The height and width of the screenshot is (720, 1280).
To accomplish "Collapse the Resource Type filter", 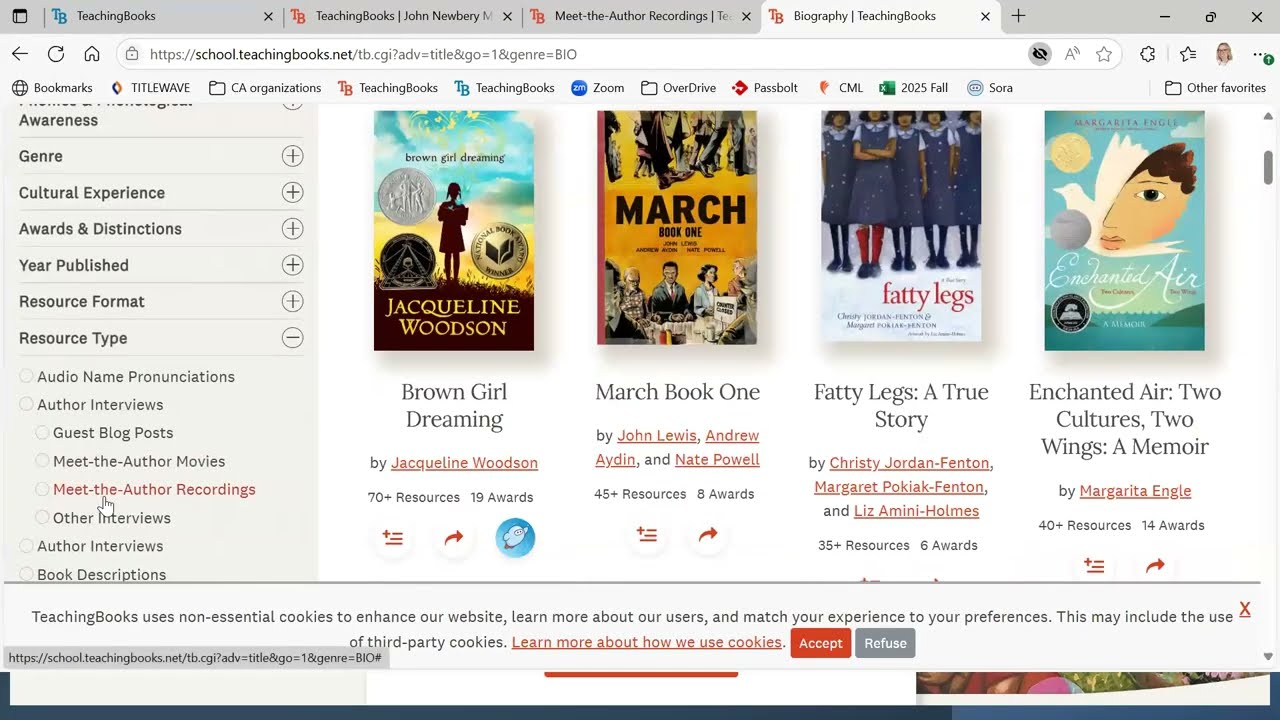I will coord(292,338).
